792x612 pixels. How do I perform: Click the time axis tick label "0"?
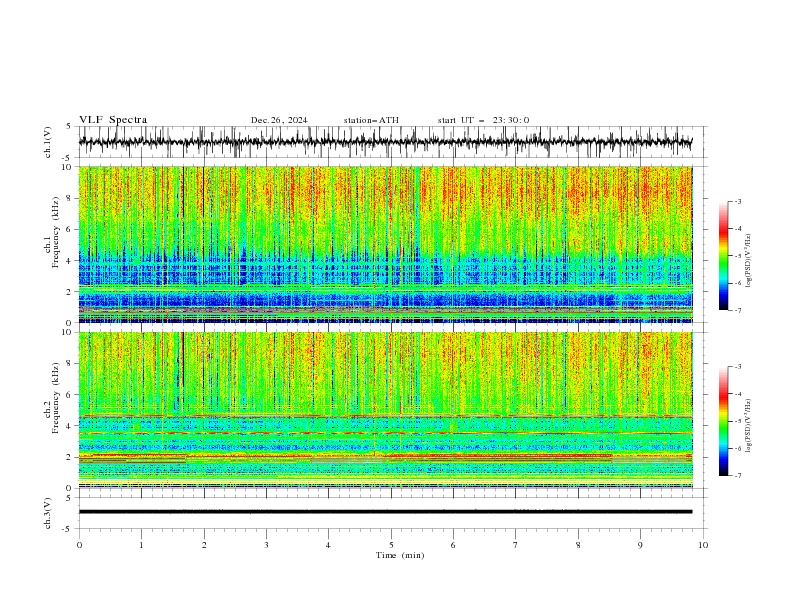[x=79, y=545]
